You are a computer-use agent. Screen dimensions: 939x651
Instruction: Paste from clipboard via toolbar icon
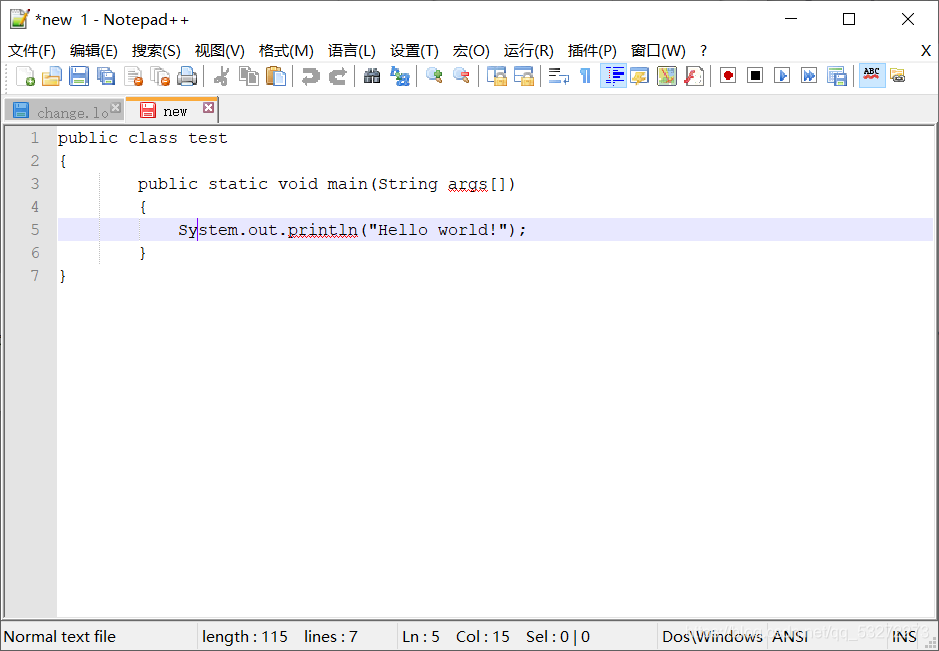point(275,76)
